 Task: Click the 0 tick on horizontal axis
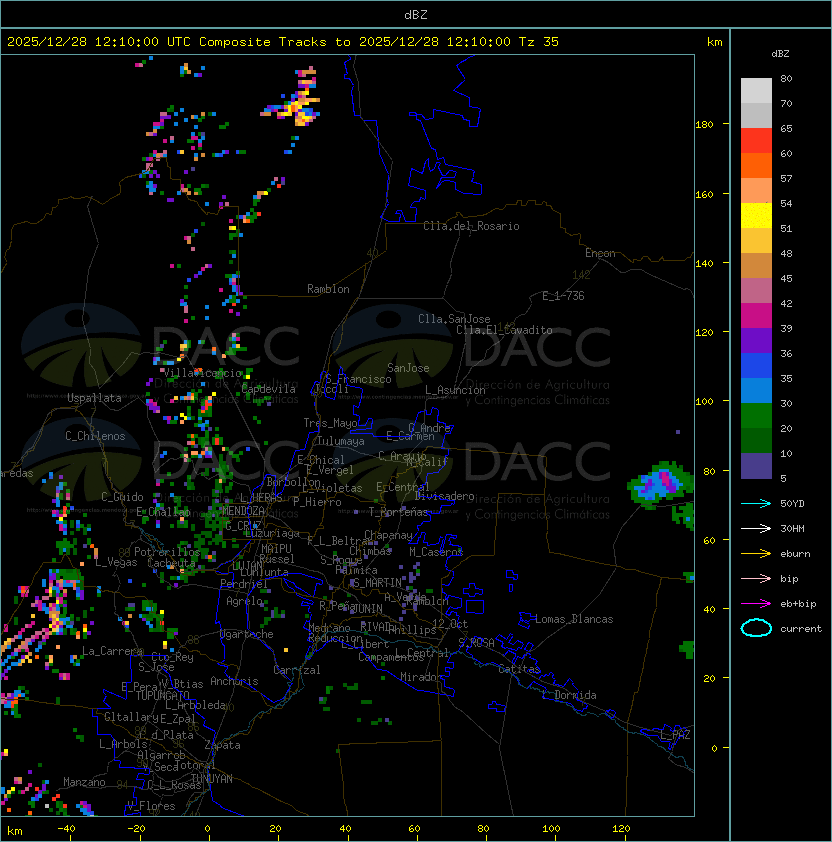207,829
